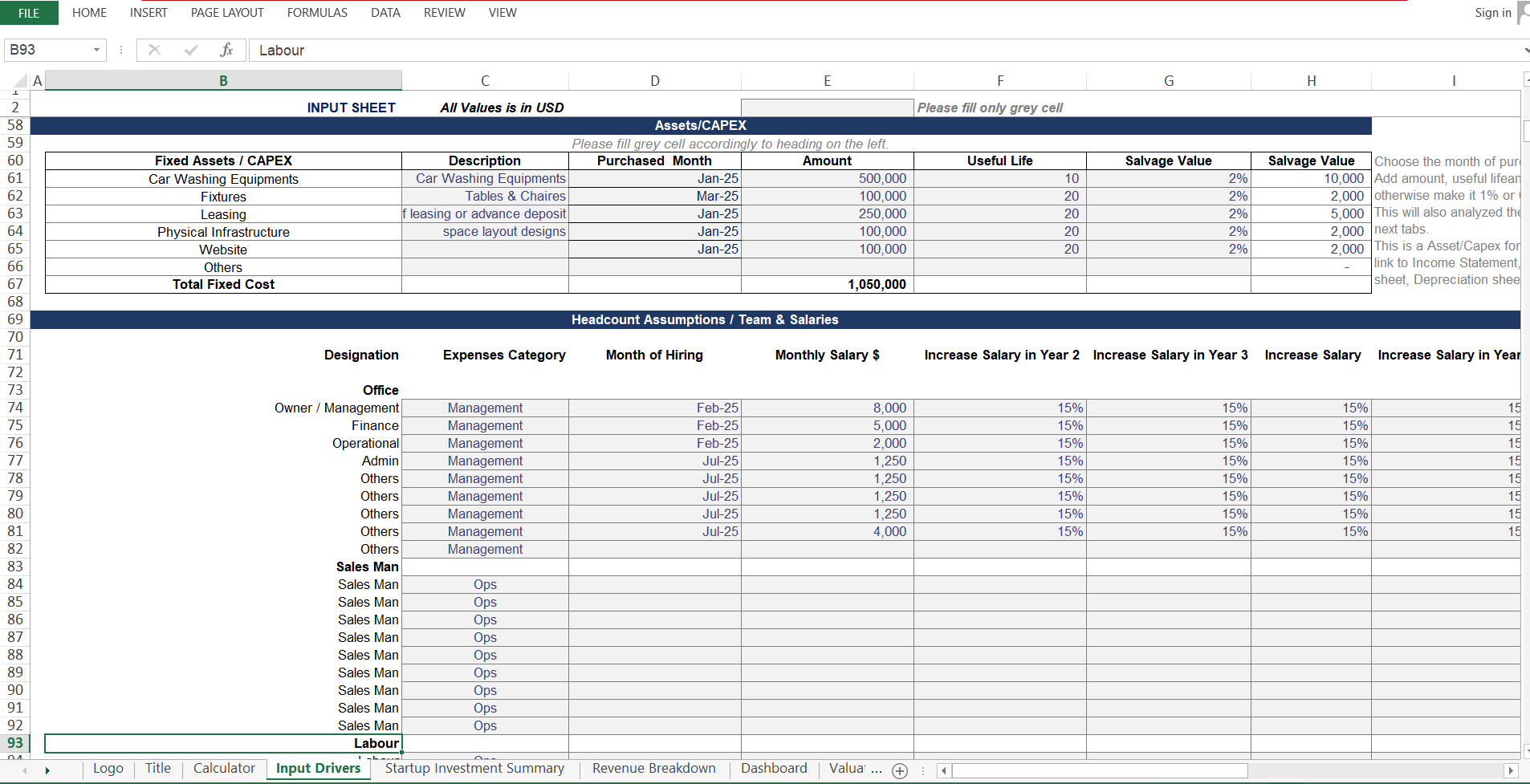Click the Labour cell in row 93
Screen dimensions: 1530x784
point(223,743)
